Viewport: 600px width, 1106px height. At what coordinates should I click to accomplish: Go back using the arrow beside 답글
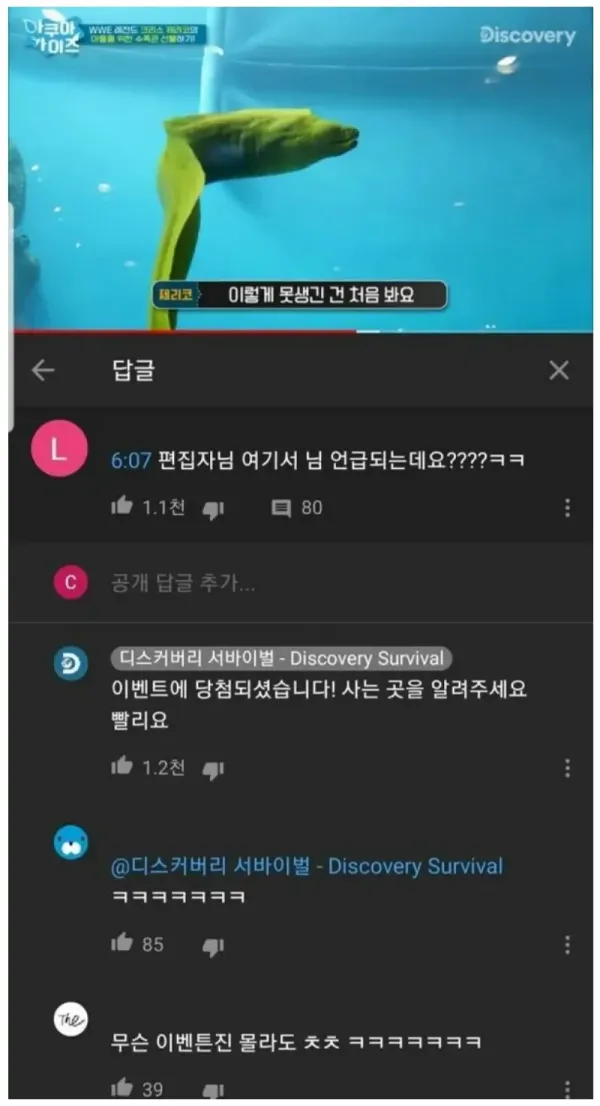pos(43,370)
